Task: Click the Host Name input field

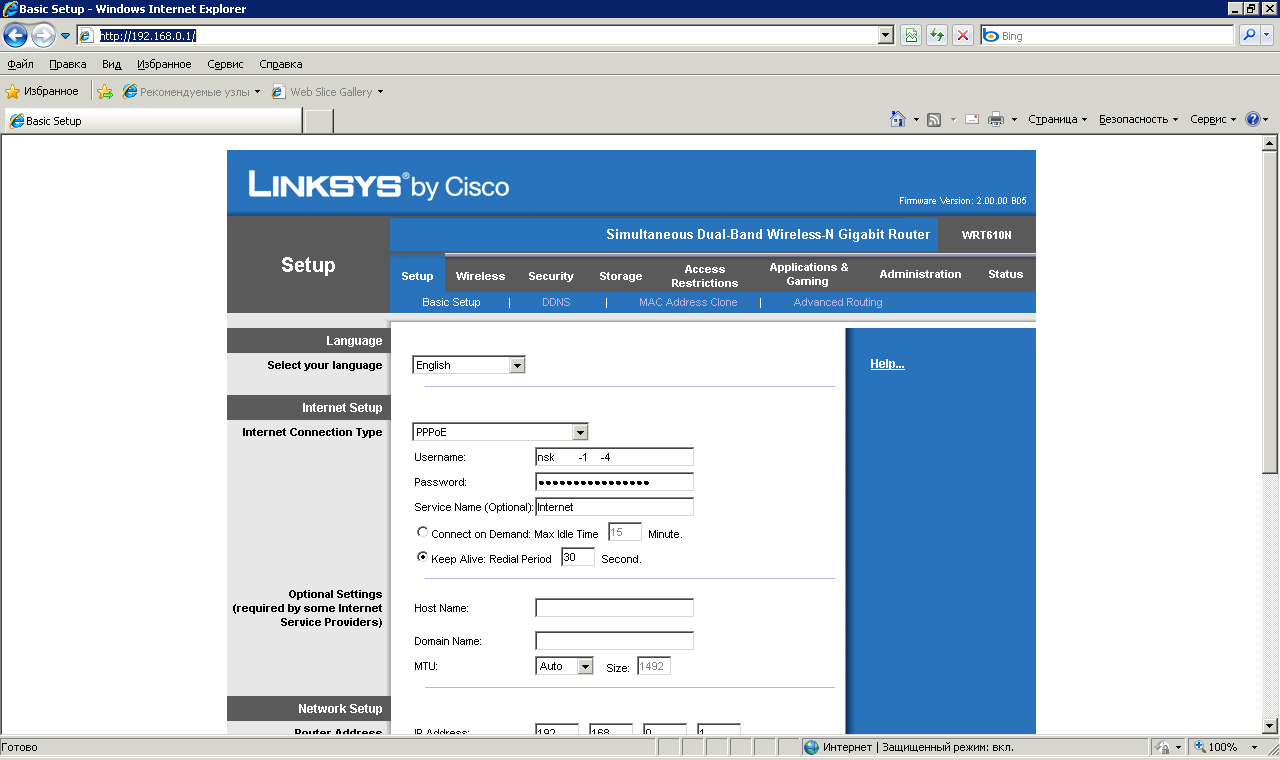Action: [x=614, y=608]
